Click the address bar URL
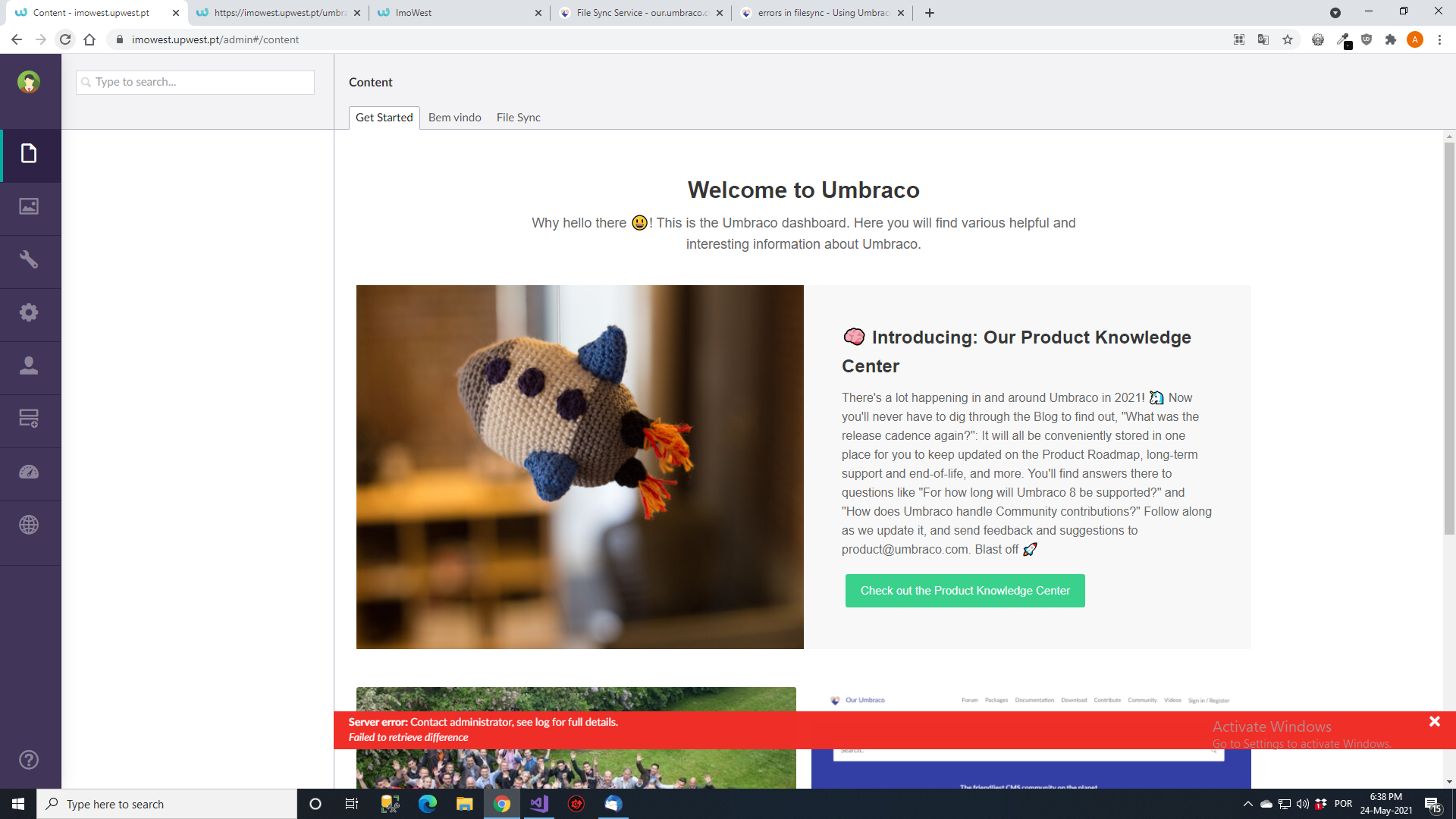 [x=215, y=39]
